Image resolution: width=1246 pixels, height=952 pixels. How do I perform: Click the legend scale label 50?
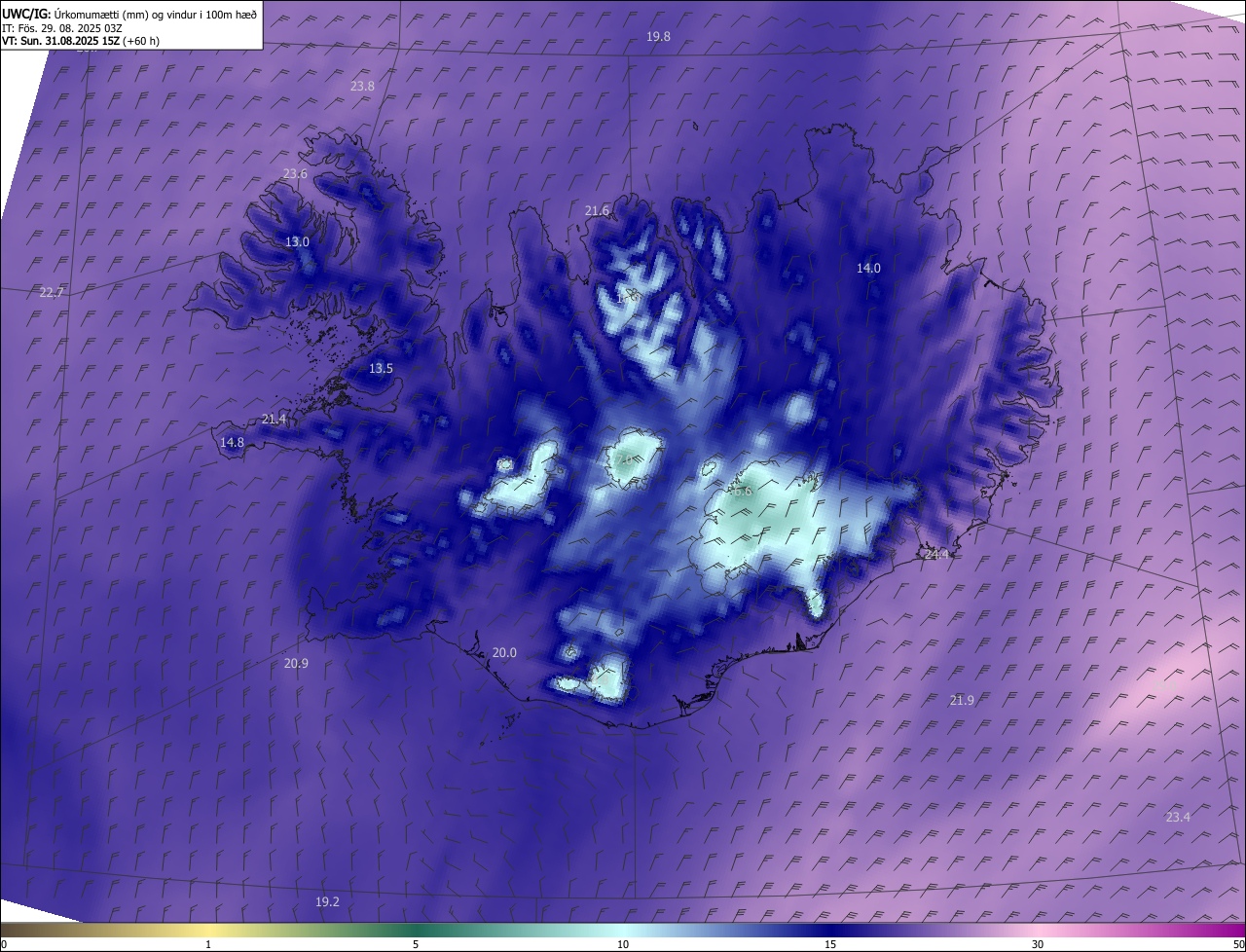[1238, 944]
